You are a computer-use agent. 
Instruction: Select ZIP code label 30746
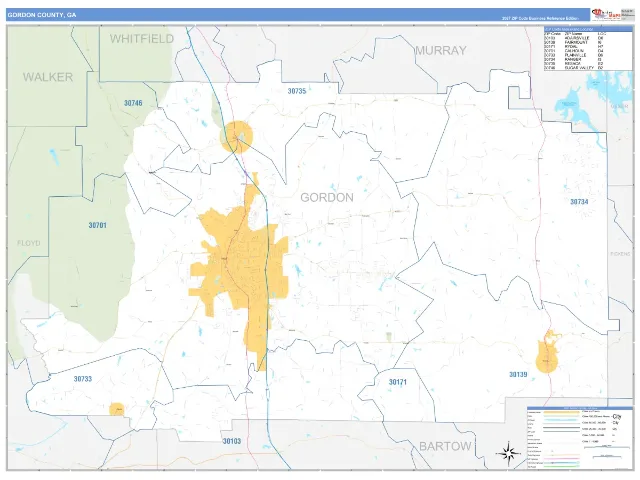pyautogui.click(x=133, y=103)
